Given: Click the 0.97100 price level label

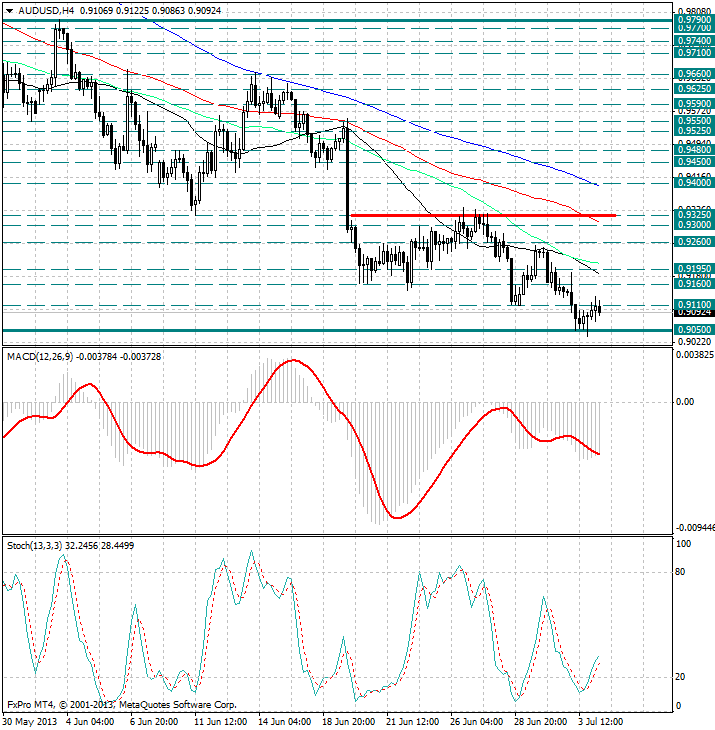Looking at the screenshot, I should click(x=694, y=53).
